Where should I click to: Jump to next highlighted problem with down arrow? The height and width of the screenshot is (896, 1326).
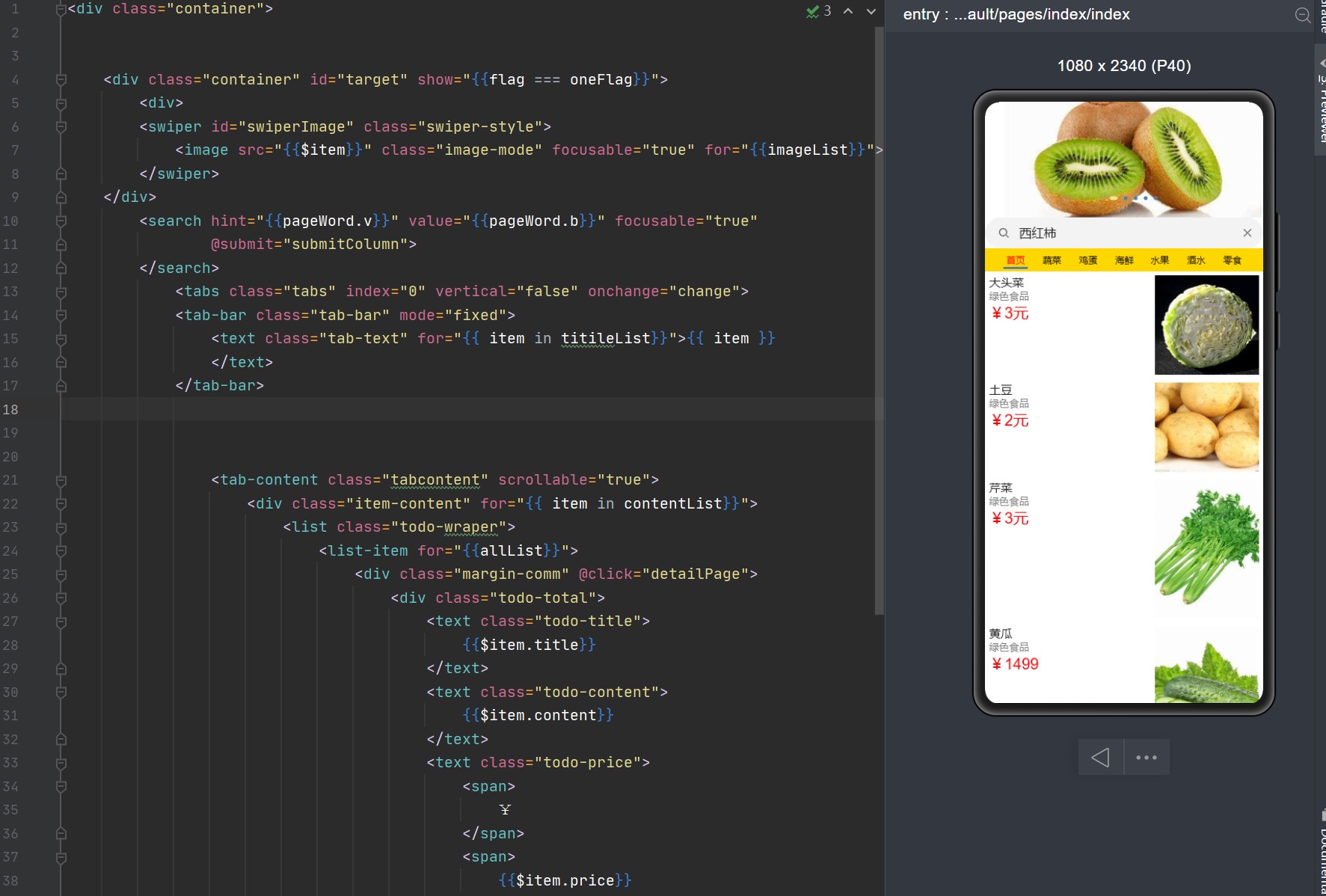pos(871,11)
